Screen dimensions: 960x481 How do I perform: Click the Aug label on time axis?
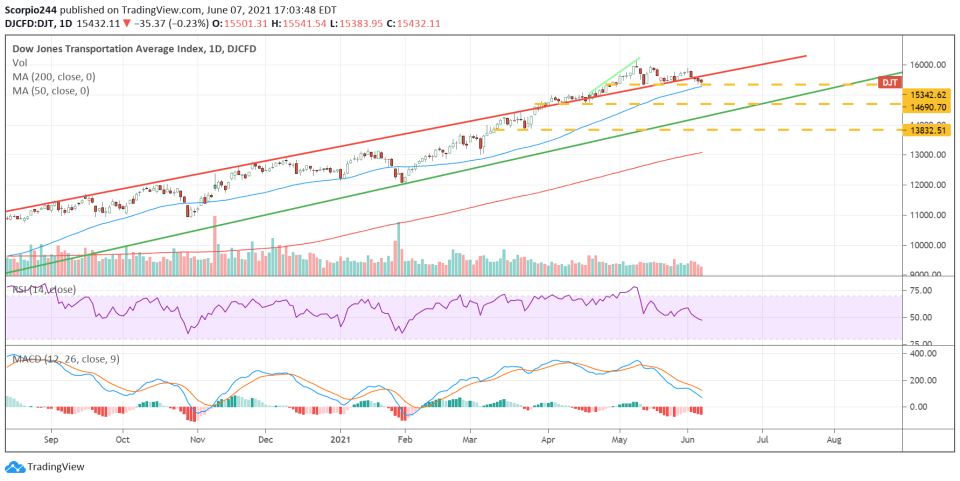(834, 439)
